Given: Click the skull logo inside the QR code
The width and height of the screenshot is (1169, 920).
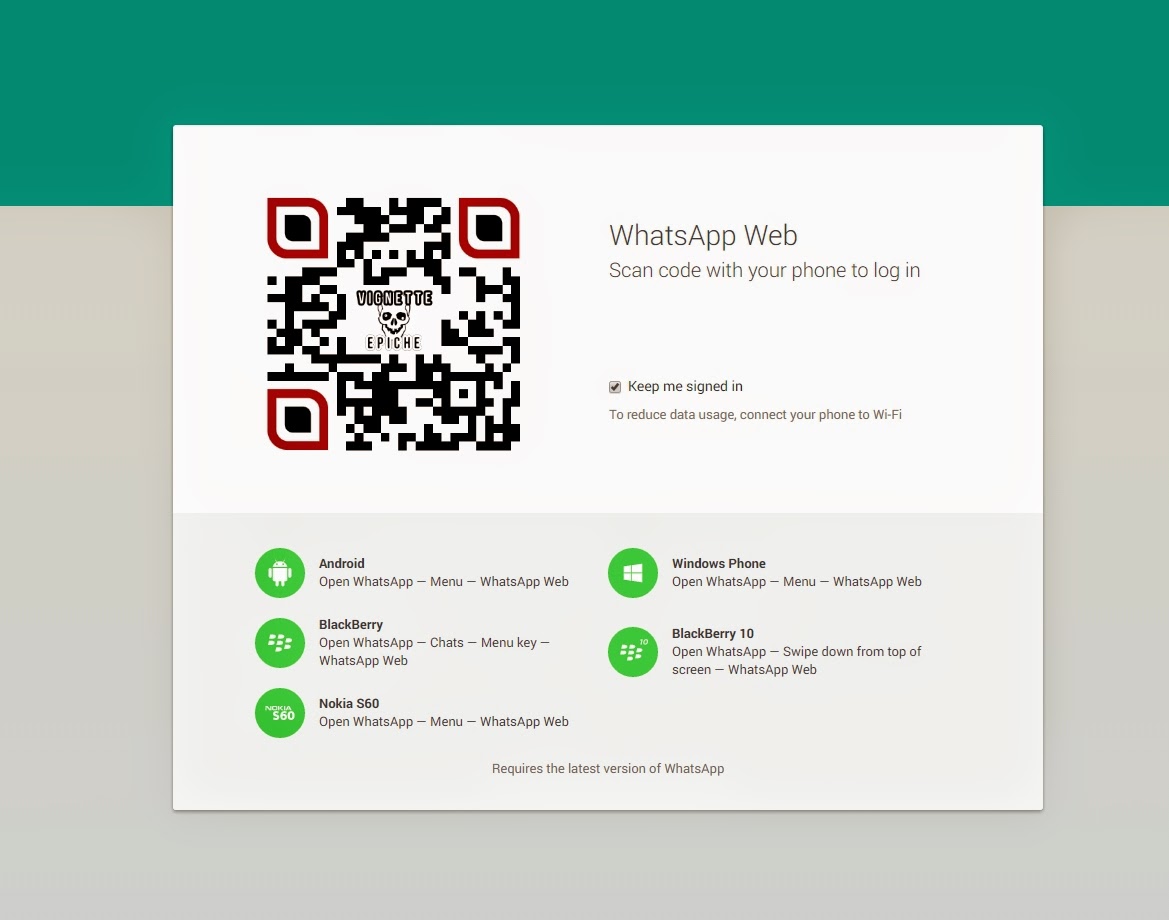Looking at the screenshot, I should [x=394, y=322].
